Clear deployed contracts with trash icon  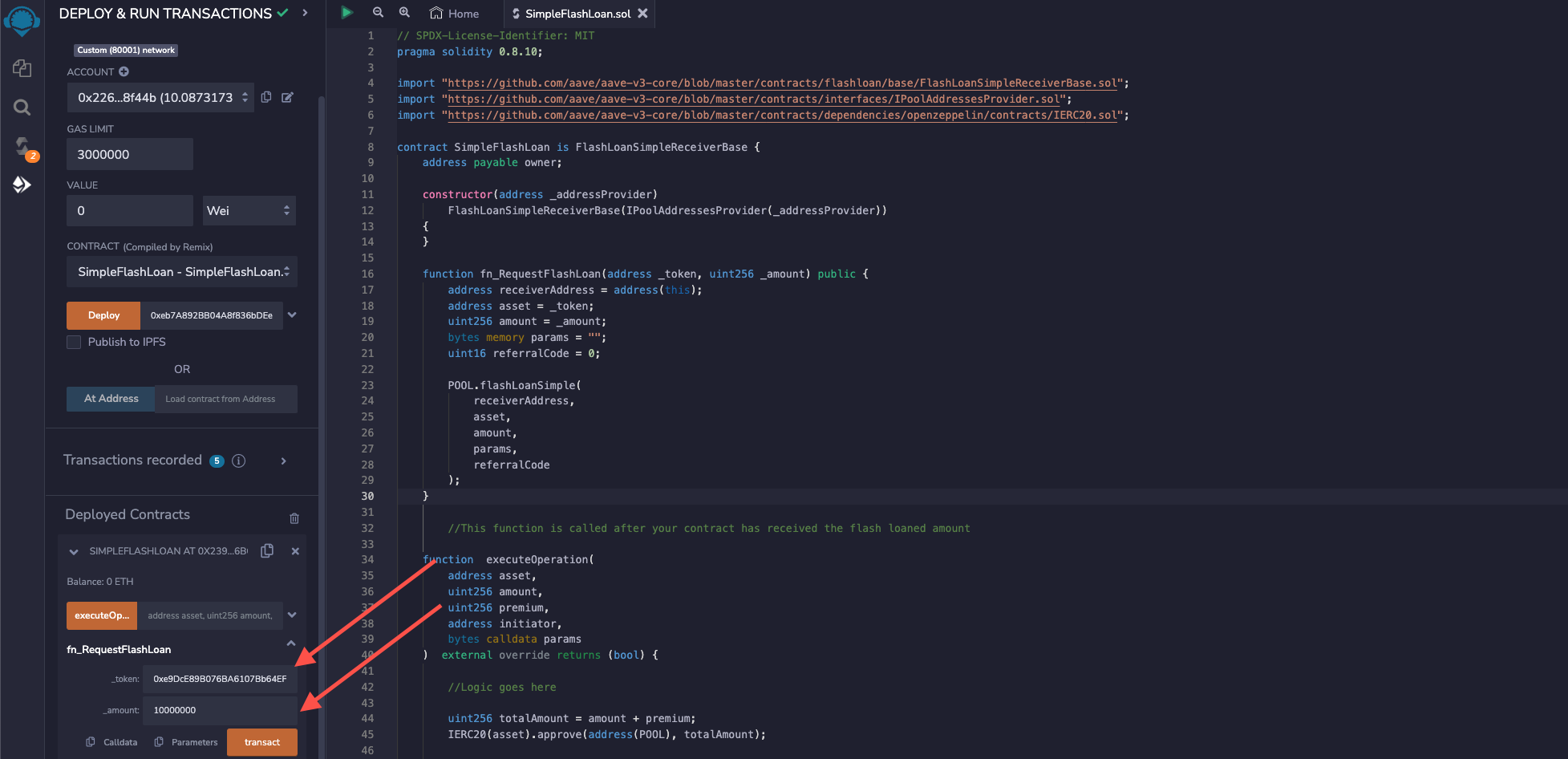294,518
